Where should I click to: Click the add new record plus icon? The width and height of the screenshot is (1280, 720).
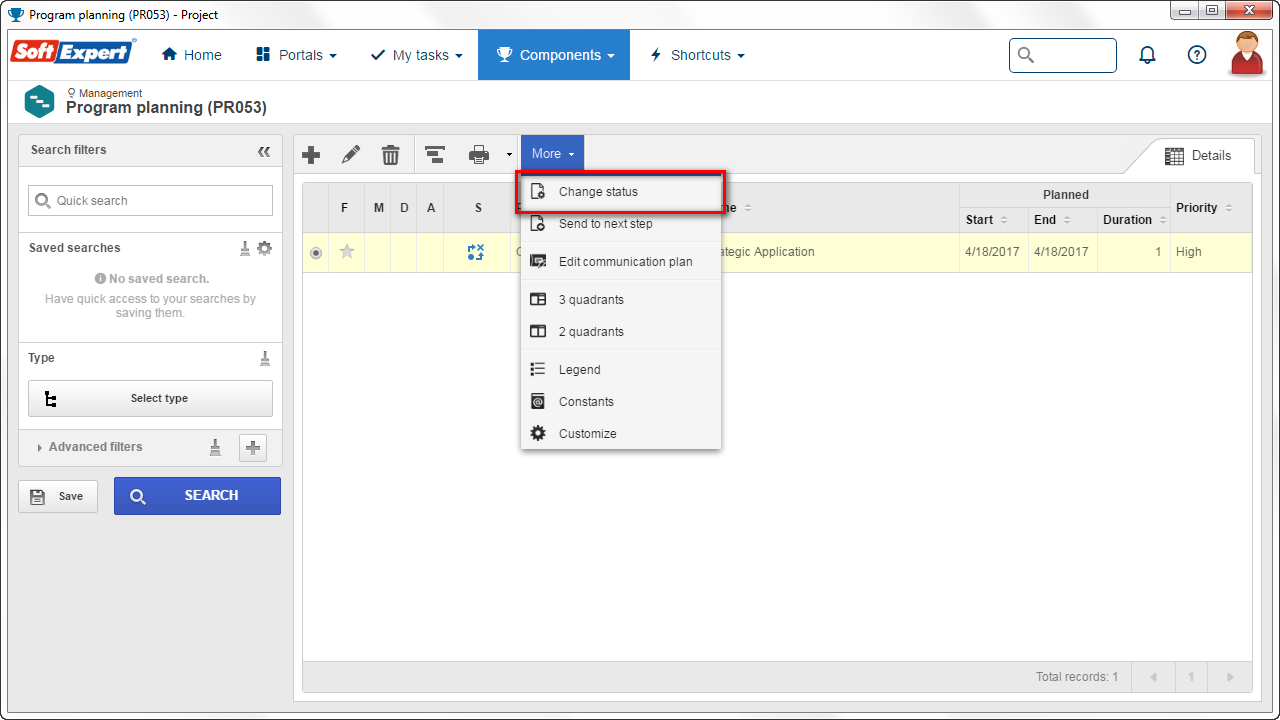click(x=311, y=155)
